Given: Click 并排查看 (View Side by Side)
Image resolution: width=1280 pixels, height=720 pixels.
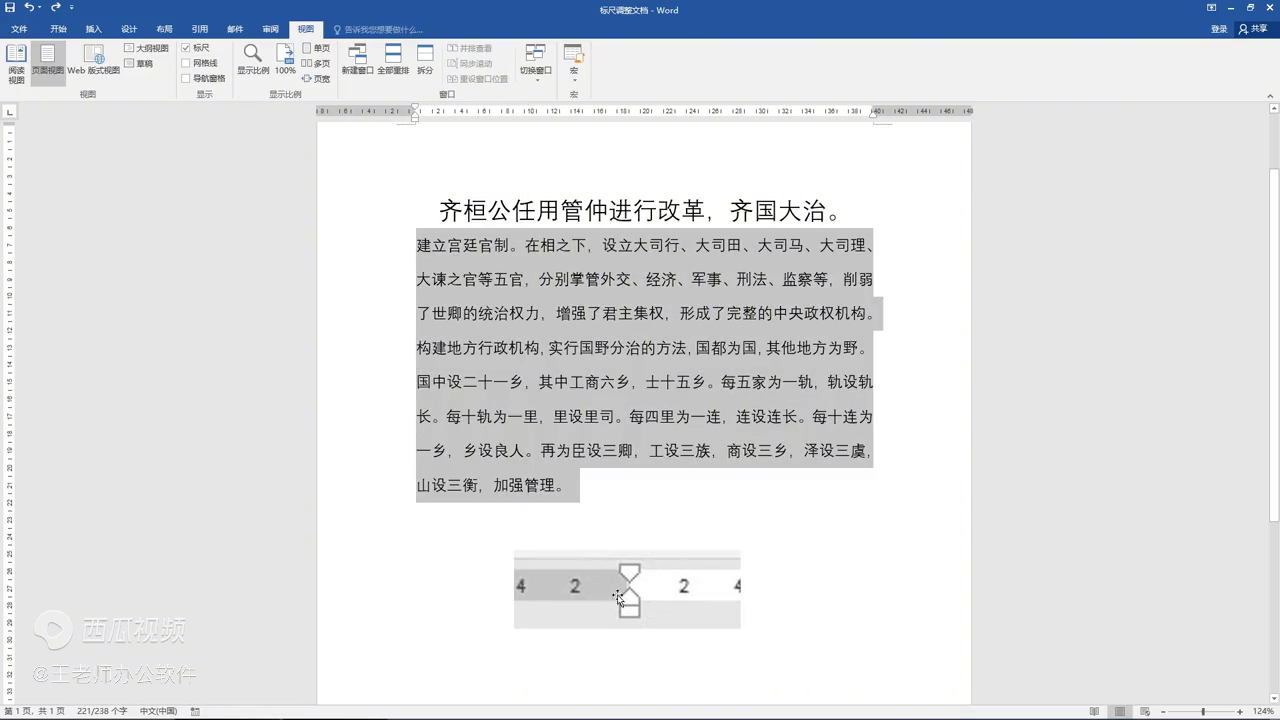Looking at the screenshot, I should (x=470, y=48).
